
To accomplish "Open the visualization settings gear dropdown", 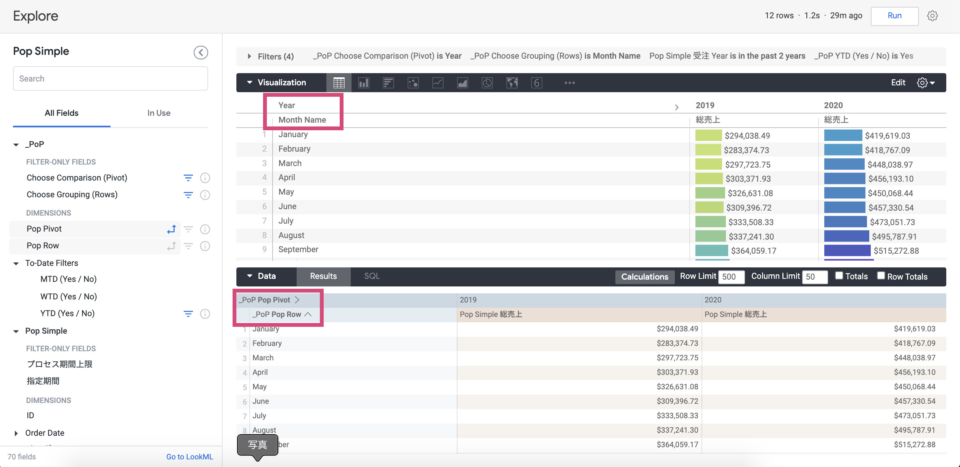I will (x=925, y=83).
